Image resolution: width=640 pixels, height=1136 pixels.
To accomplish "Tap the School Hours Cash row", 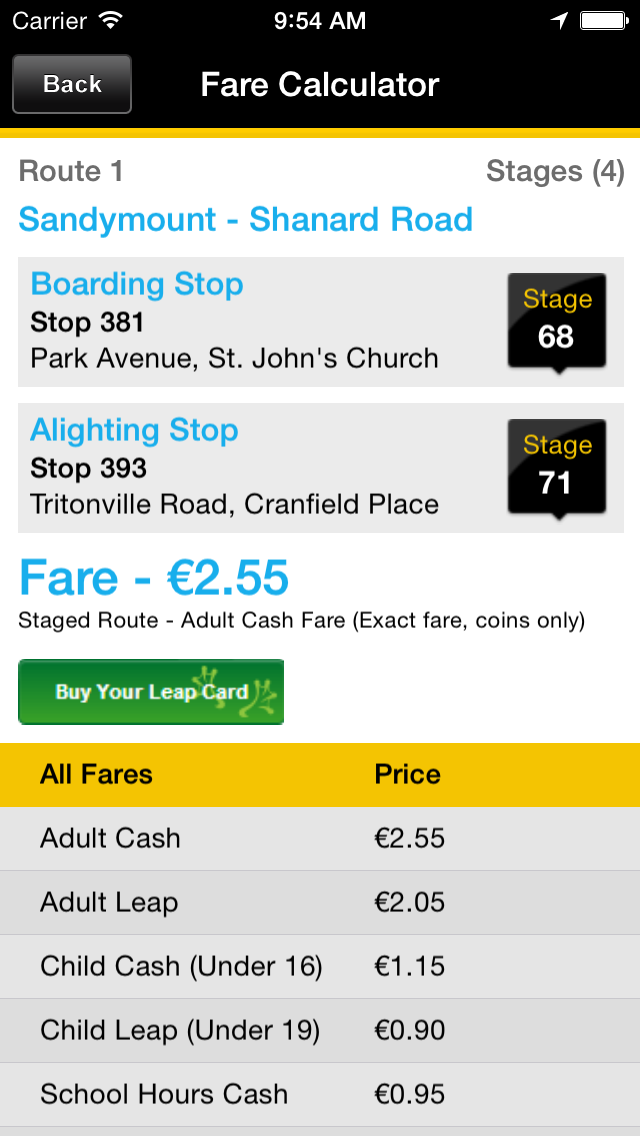I will click(x=320, y=1094).
